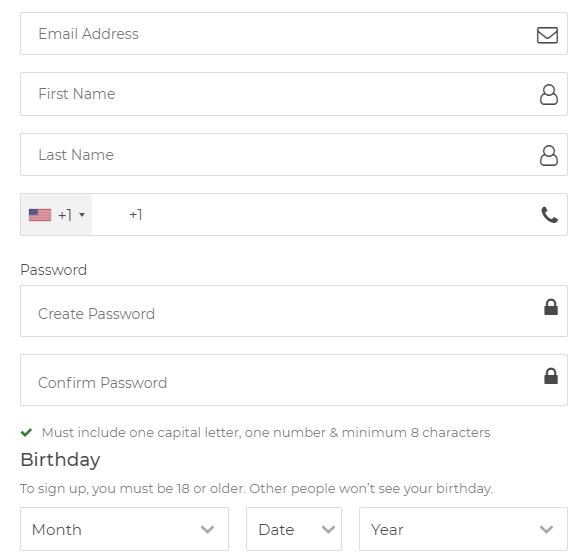Click the envelope icon in Email Address field

point(547,35)
